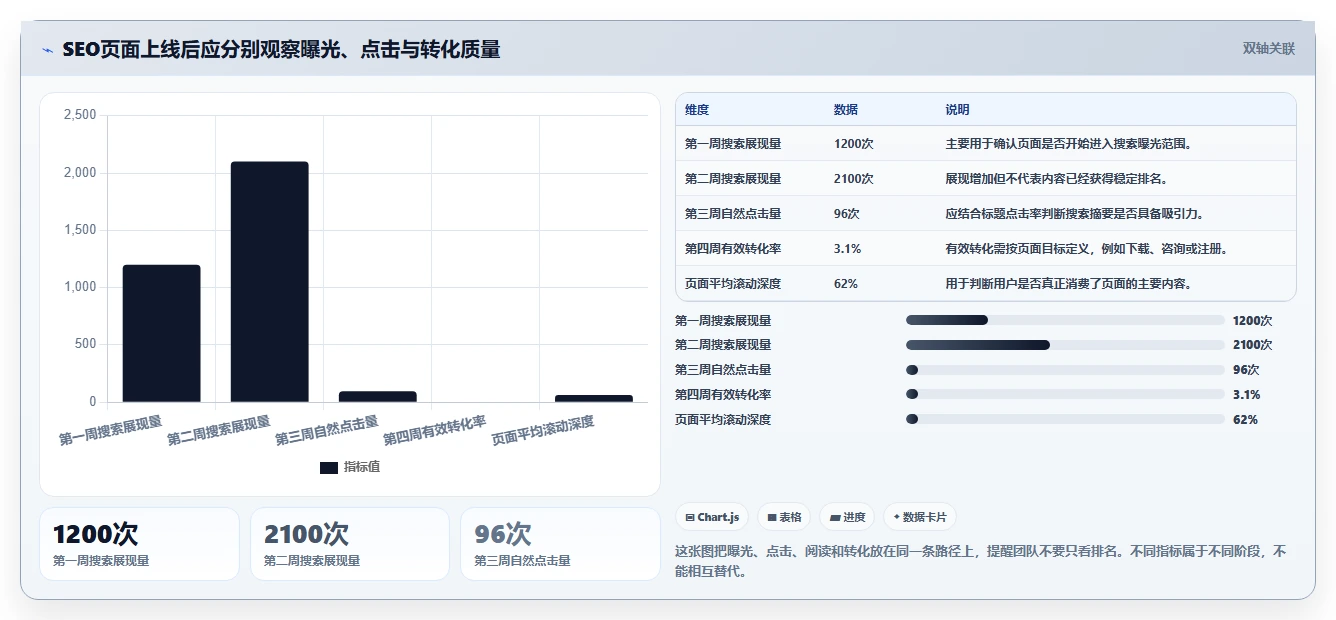
Task: Click the 第四周有效转化率 progress bar
Action: pyautogui.click(x=1065, y=395)
